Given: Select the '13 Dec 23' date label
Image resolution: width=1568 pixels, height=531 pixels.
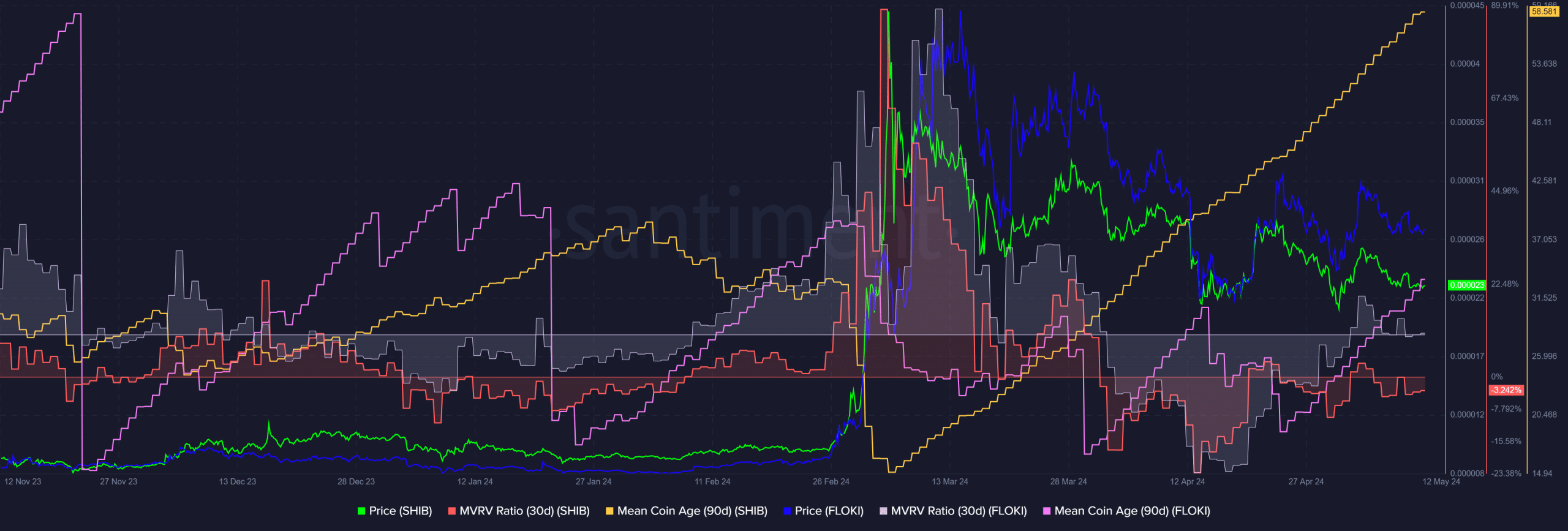Looking at the screenshot, I should point(238,481).
